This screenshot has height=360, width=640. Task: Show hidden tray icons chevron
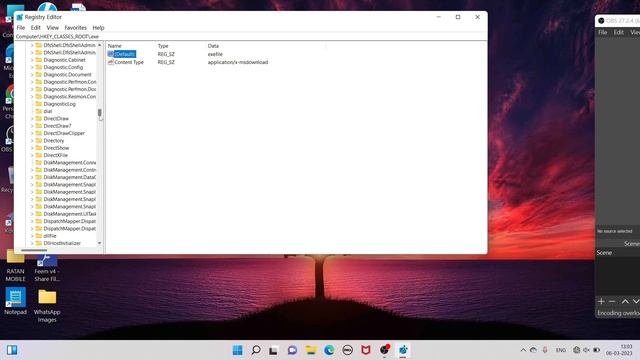click(523, 350)
